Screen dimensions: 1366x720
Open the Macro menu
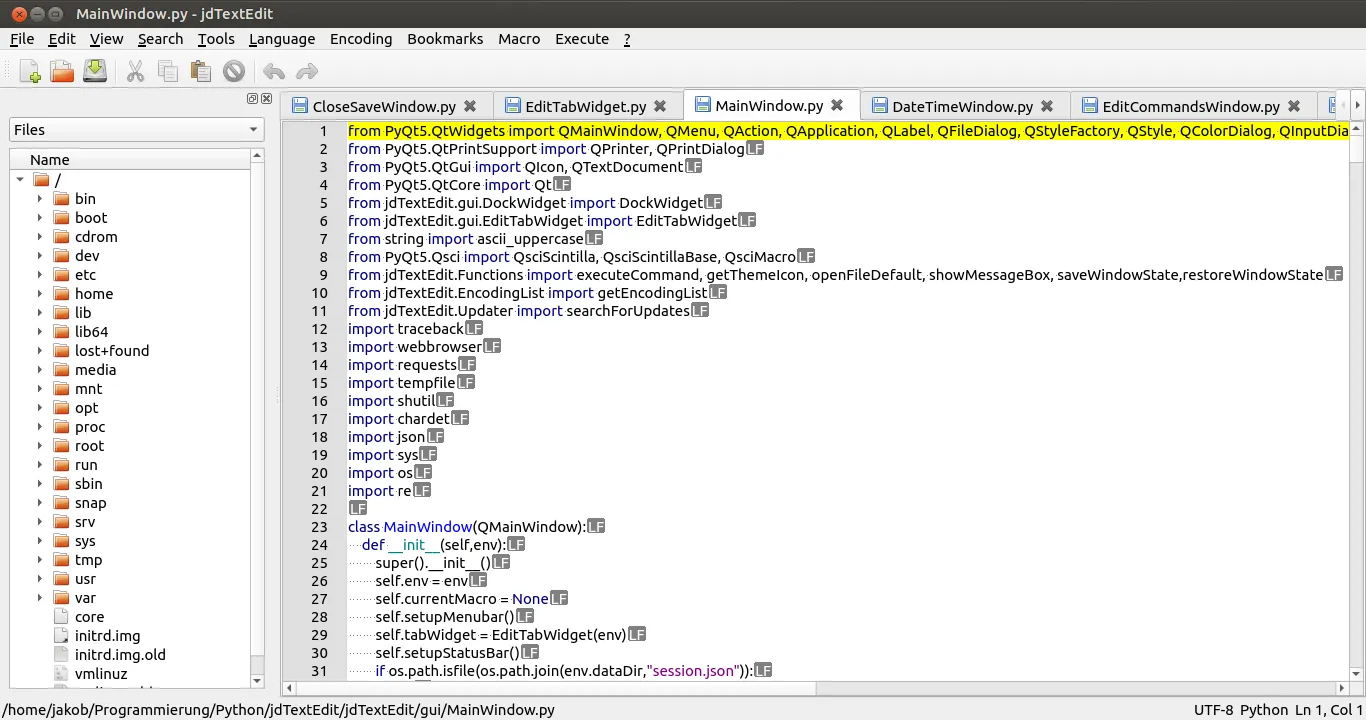pos(519,39)
